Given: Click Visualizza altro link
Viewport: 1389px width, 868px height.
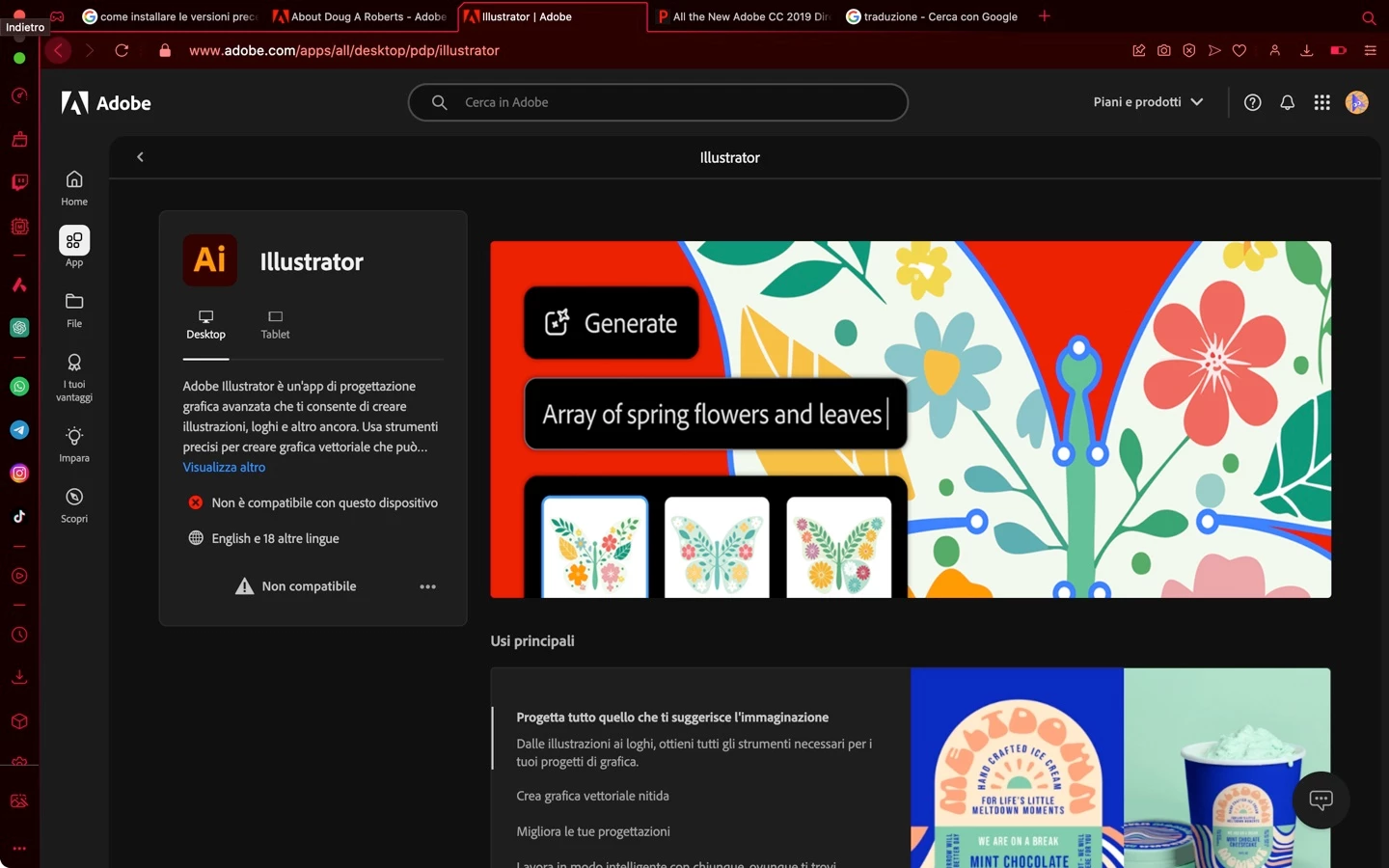Looking at the screenshot, I should (x=224, y=467).
